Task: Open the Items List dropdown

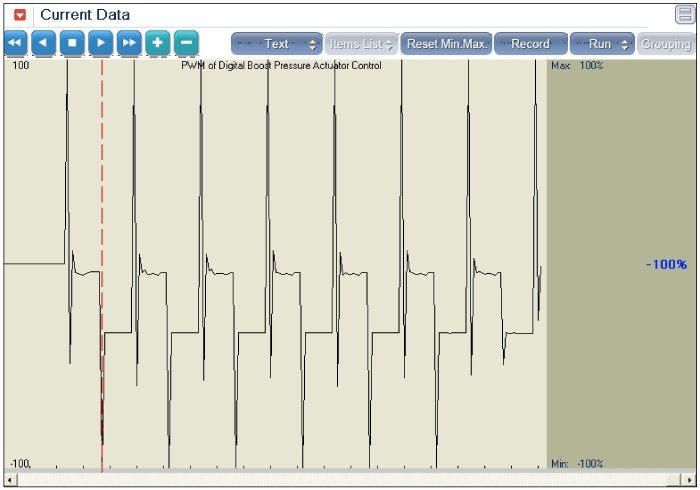Action: (x=361, y=44)
